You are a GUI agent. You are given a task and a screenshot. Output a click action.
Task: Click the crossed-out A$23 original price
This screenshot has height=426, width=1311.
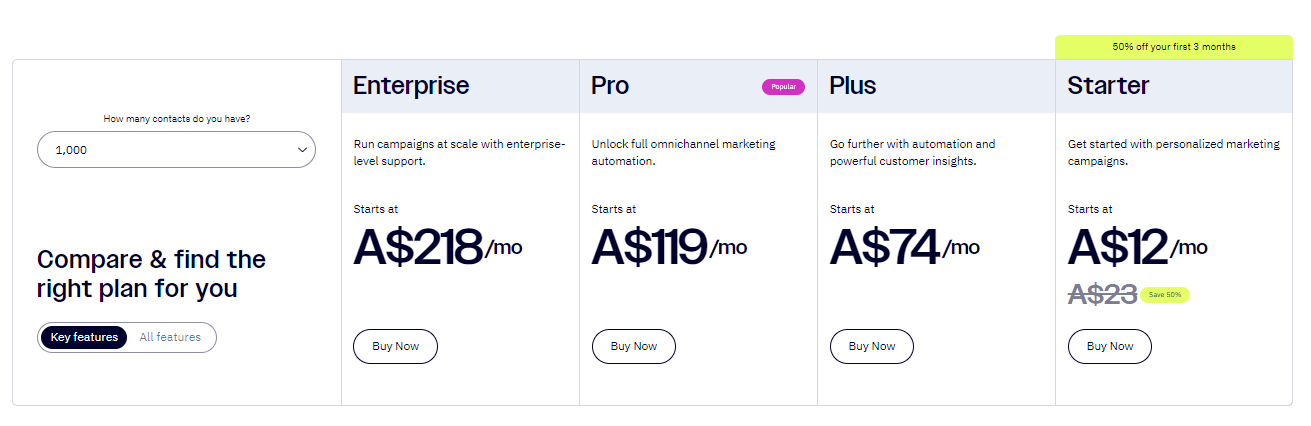[x=1102, y=294]
